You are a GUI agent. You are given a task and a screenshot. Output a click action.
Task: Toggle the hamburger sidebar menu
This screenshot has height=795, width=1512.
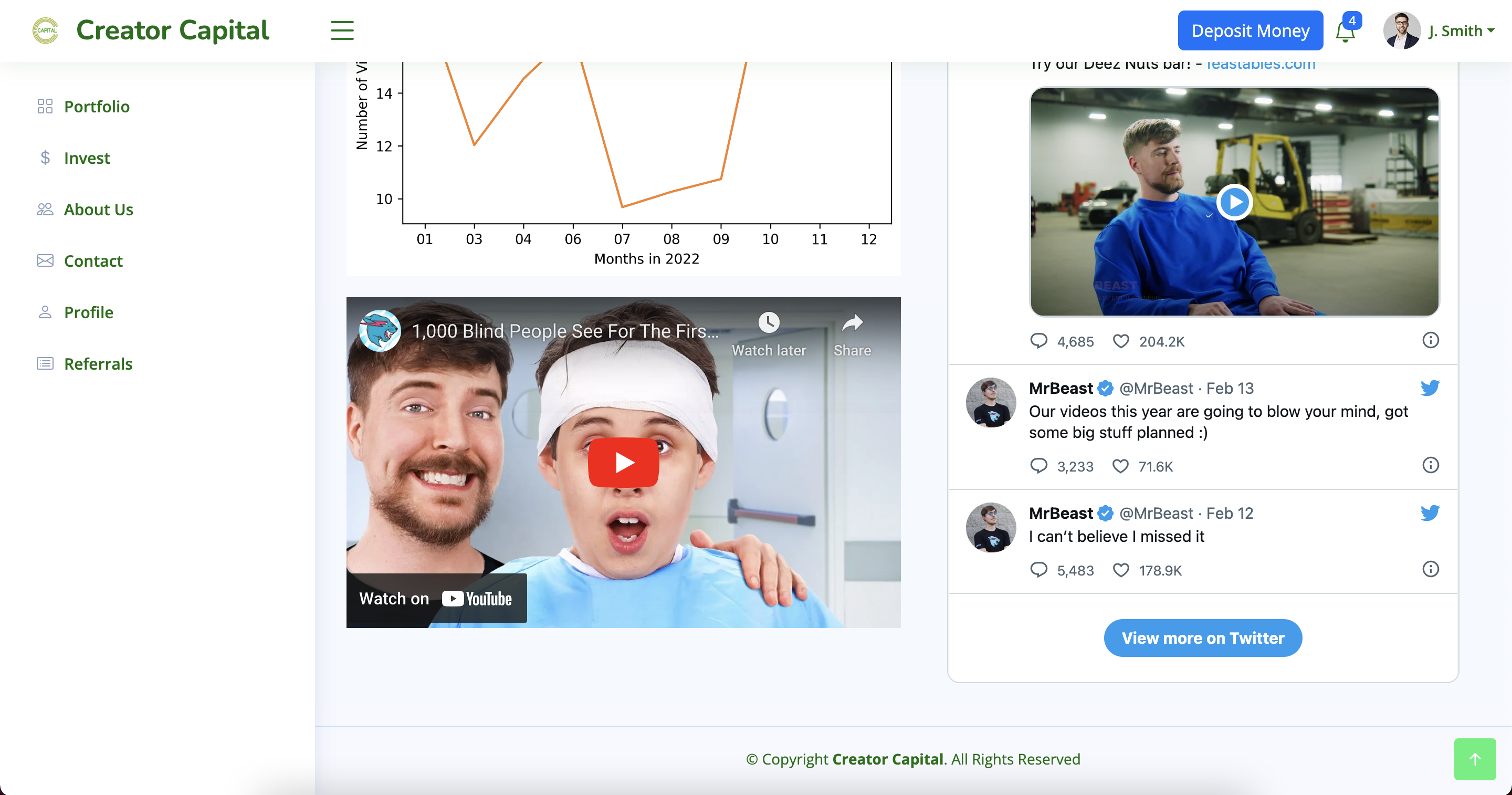click(342, 30)
